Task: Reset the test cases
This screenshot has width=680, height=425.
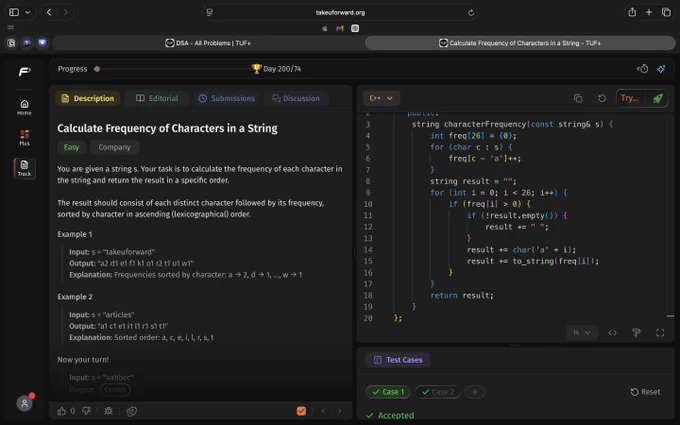Action: pyautogui.click(x=645, y=392)
